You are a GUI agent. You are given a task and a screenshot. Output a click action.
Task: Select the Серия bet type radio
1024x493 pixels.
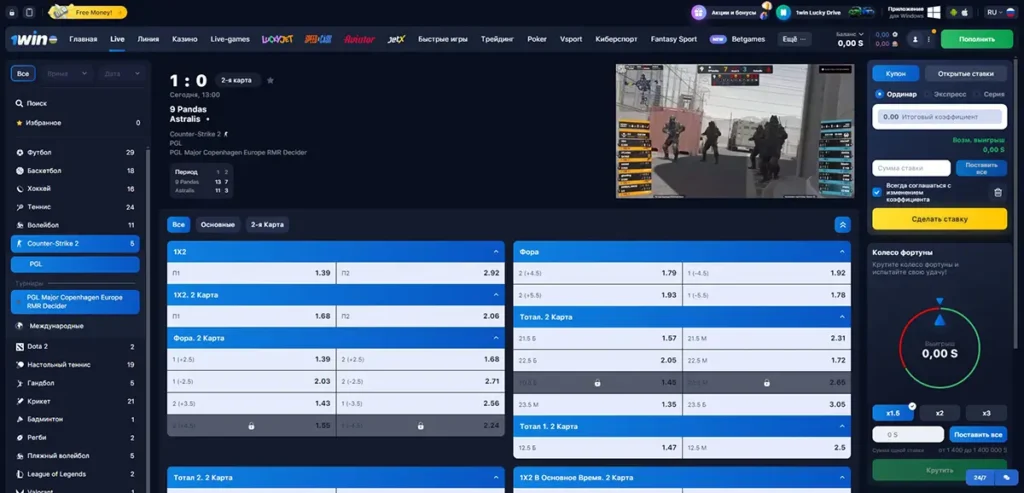click(x=978, y=94)
